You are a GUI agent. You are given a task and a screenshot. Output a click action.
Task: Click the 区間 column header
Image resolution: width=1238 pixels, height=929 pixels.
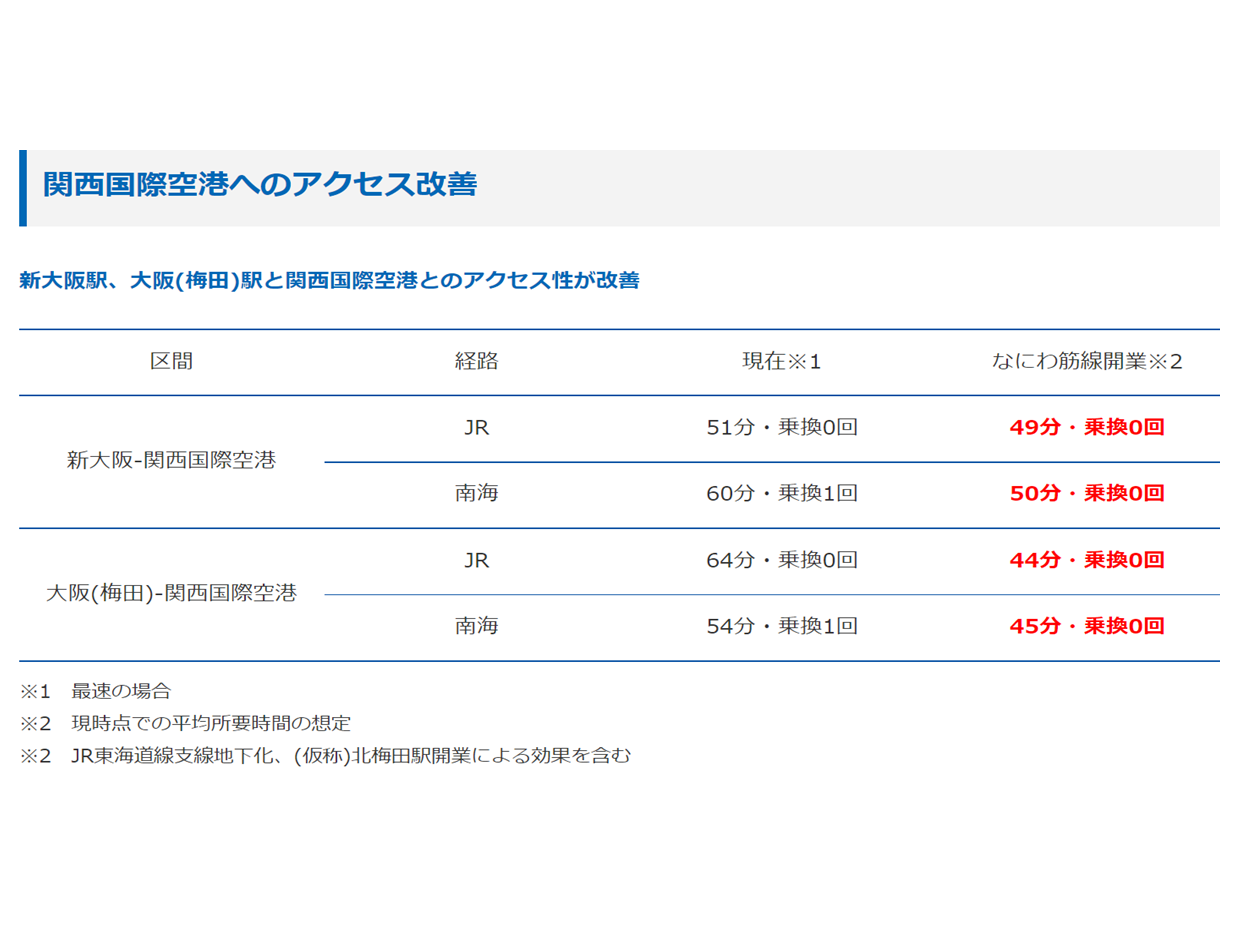pyautogui.click(x=171, y=362)
